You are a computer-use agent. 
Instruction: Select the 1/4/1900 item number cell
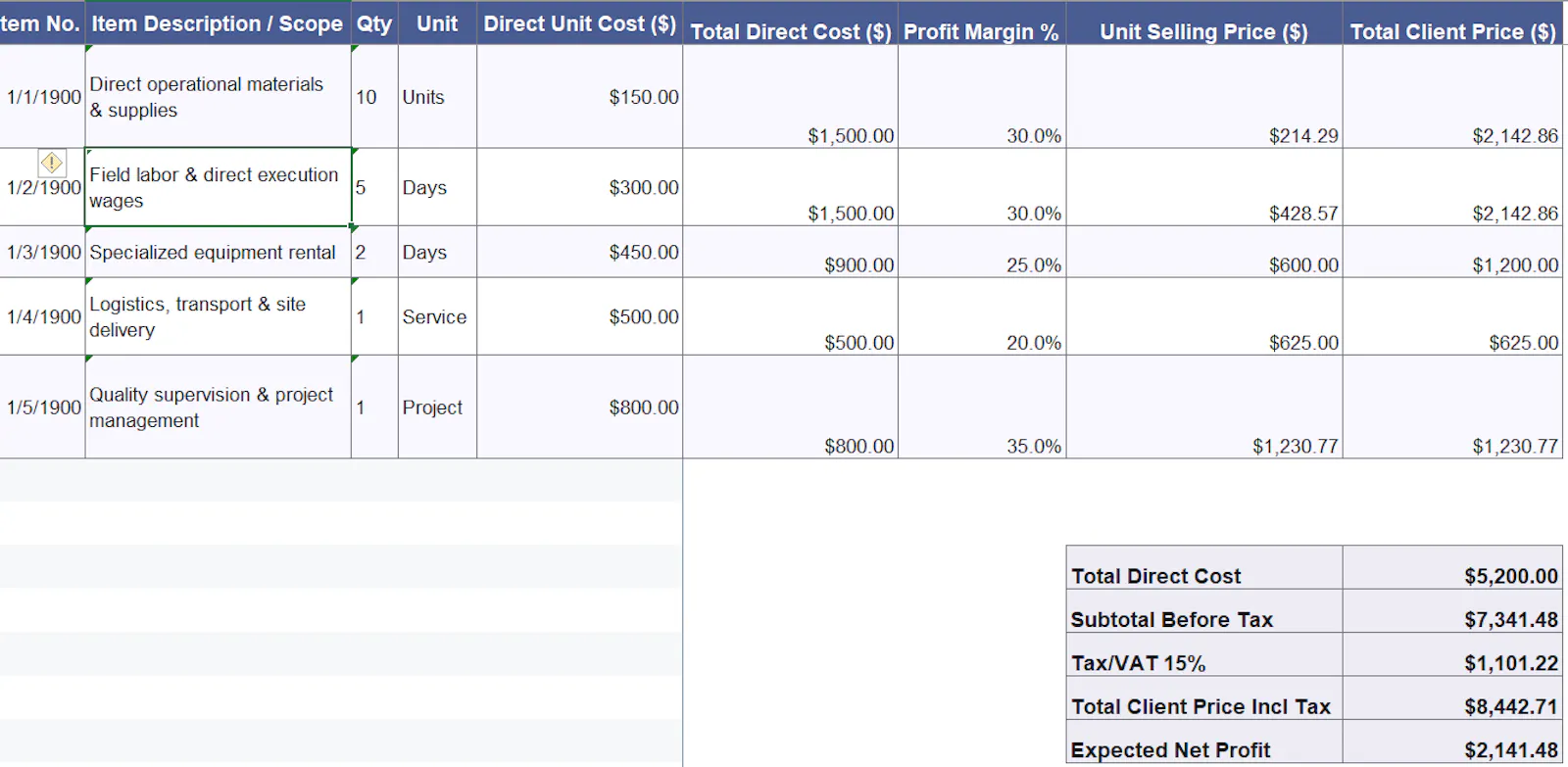[42, 316]
